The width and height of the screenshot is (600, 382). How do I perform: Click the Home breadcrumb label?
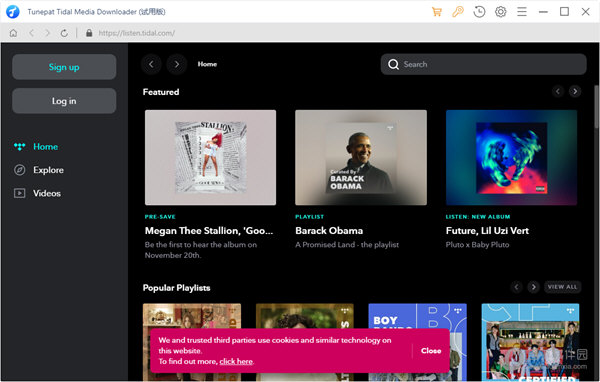click(207, 64)
